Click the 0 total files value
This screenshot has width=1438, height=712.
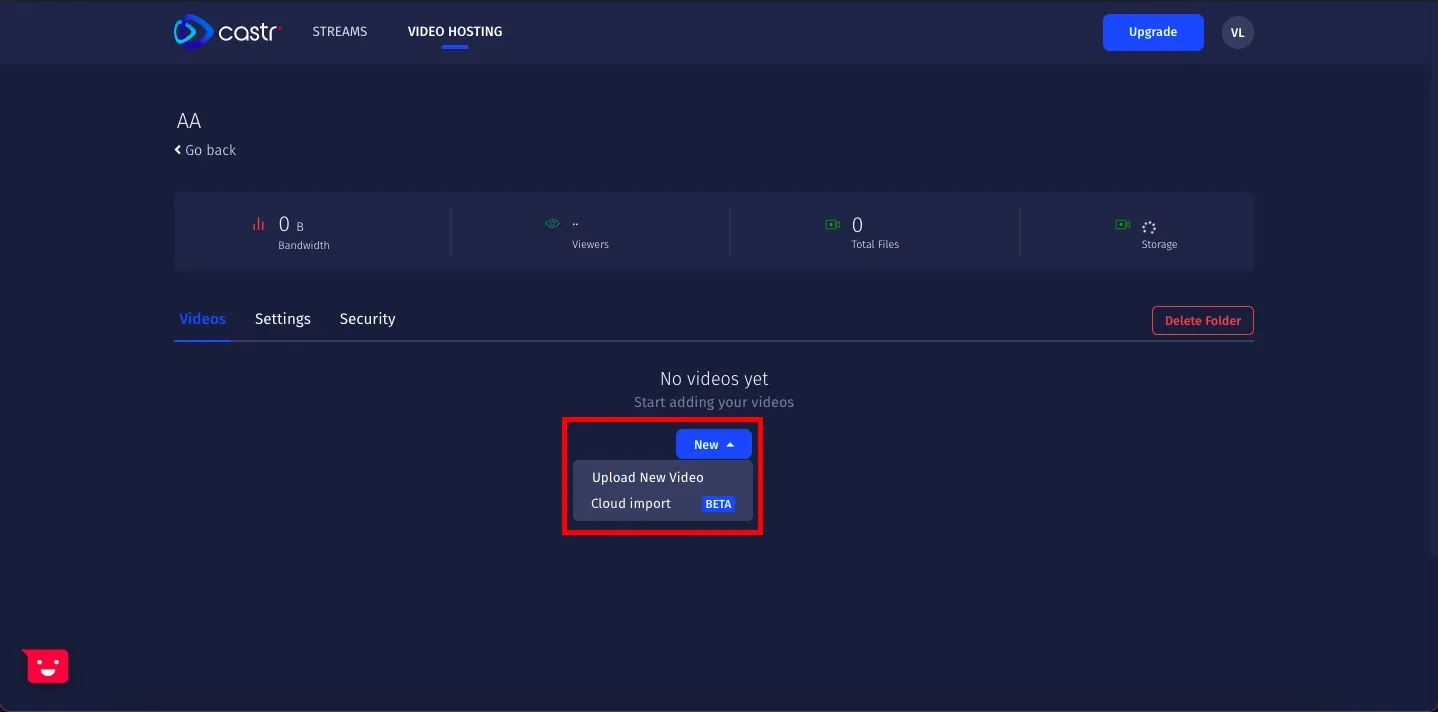pos(857,225)
